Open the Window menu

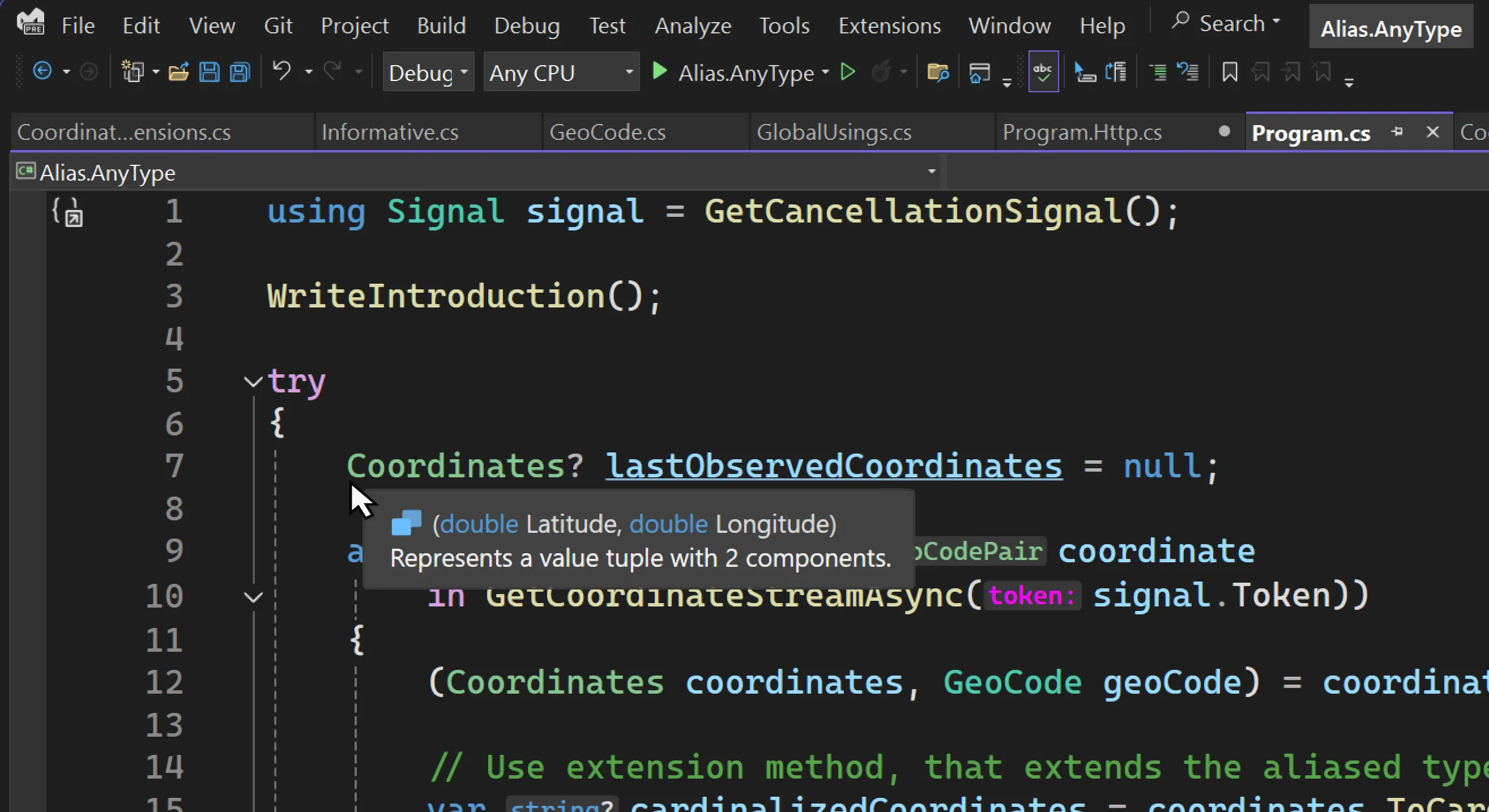click(x=1010, y=25)
